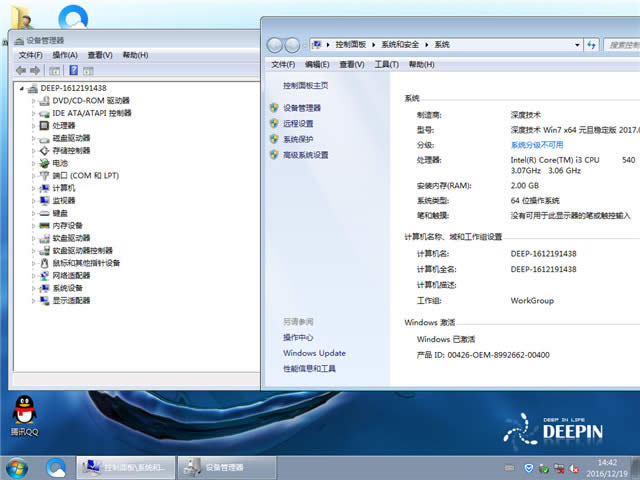Open the Windows Update link
The height and width of the screenshot is (480, 640).
[314, 353]
